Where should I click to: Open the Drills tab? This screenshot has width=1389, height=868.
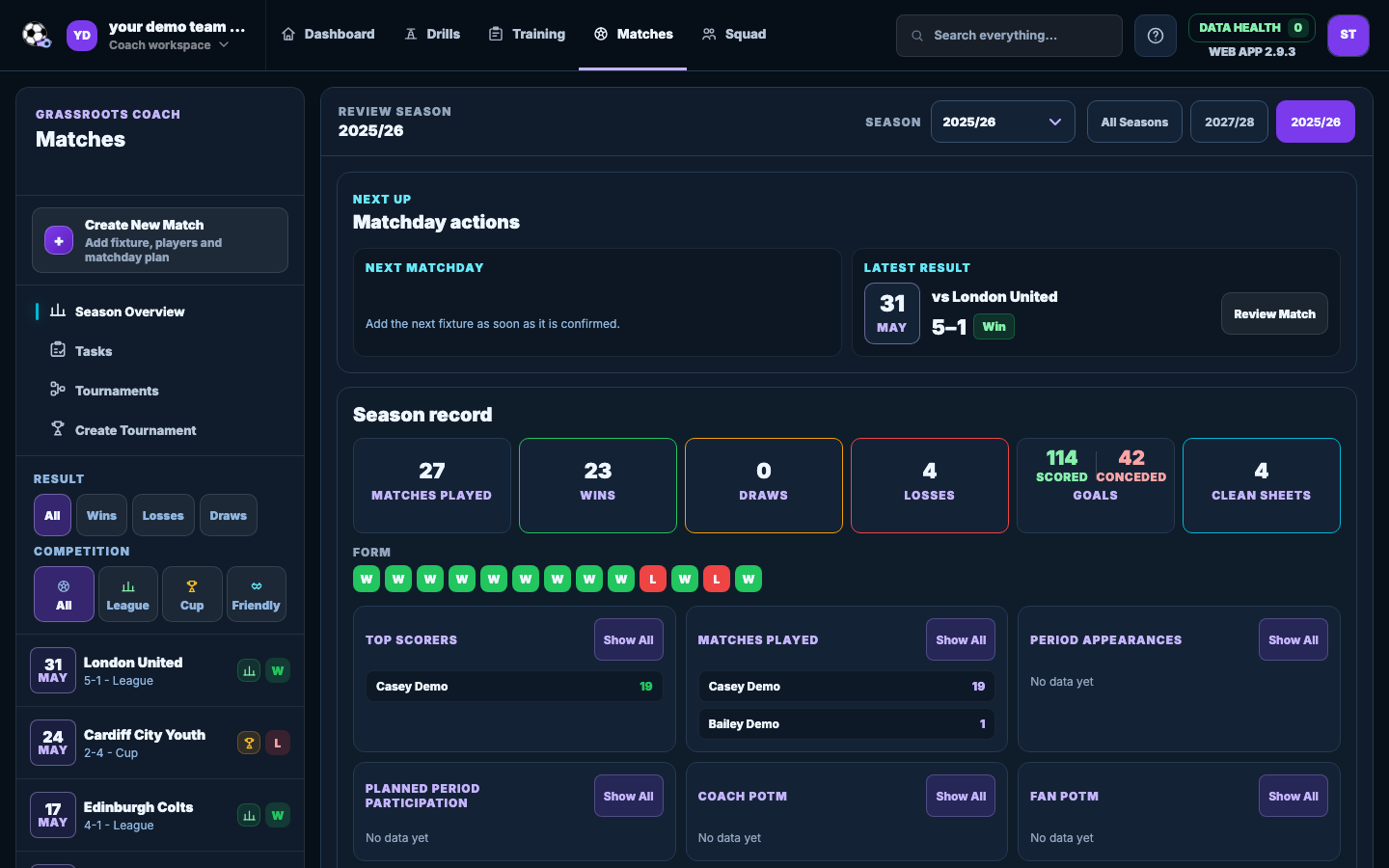pos(432,35)
